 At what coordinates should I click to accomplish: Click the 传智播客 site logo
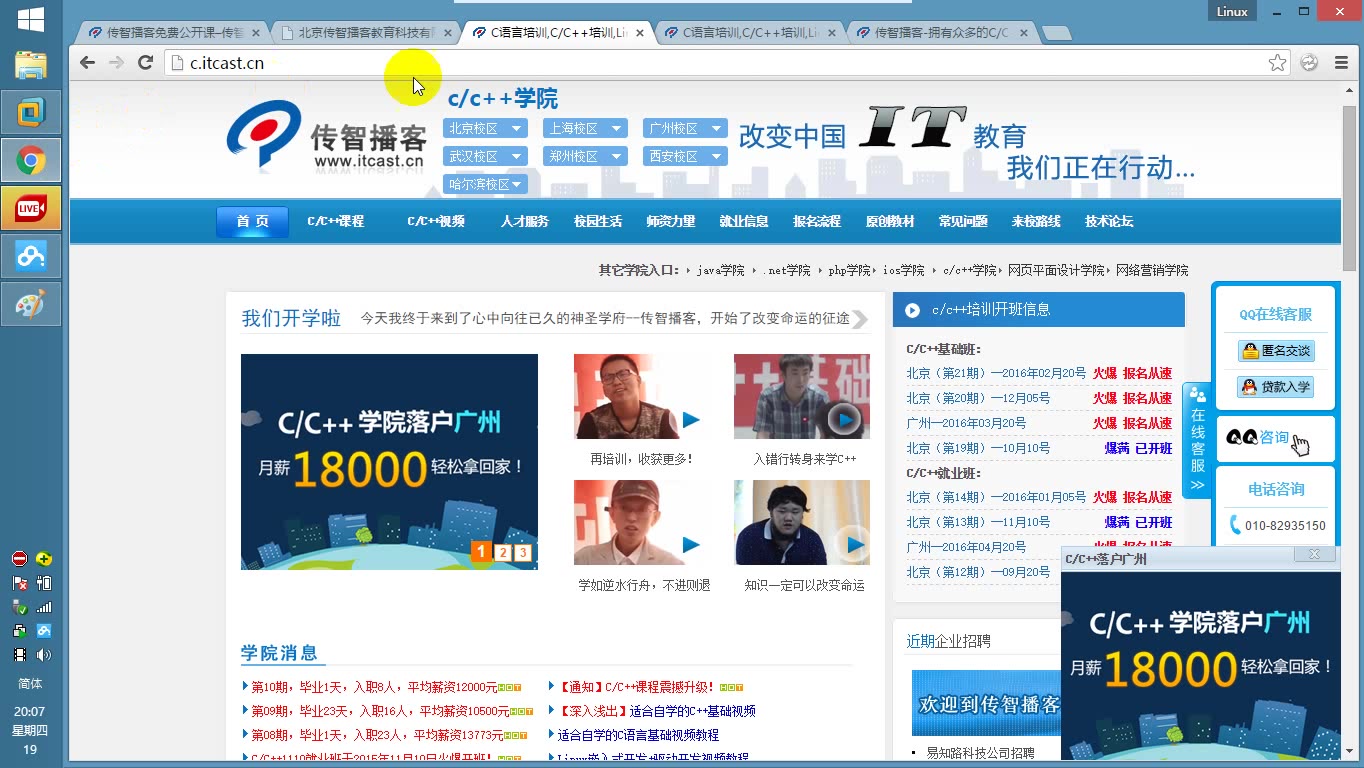pyautogui.click(x=327, y=138)
